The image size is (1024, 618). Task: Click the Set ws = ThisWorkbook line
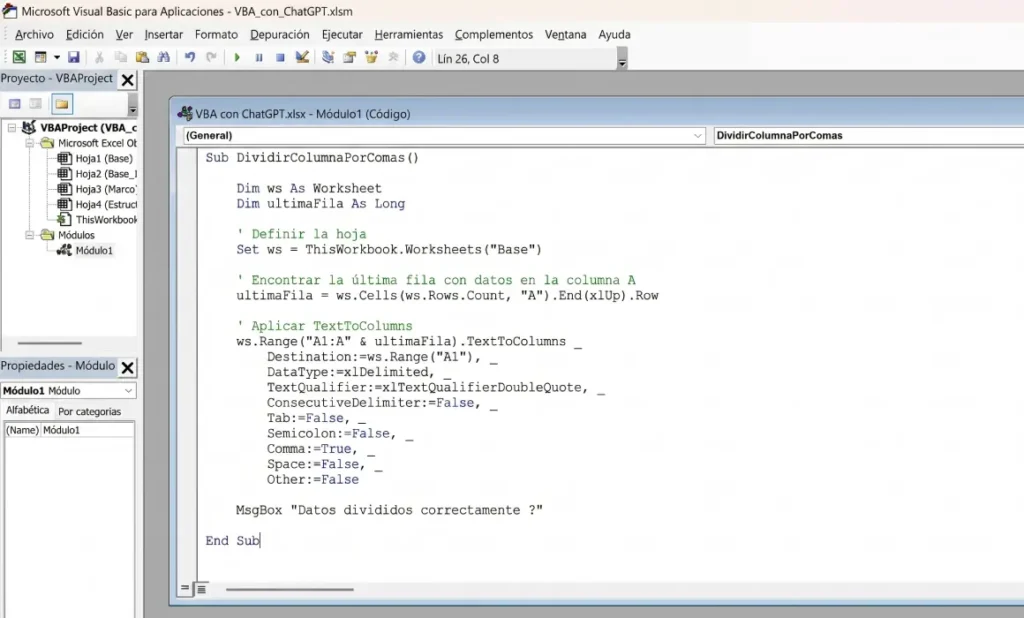pos(389,250)
